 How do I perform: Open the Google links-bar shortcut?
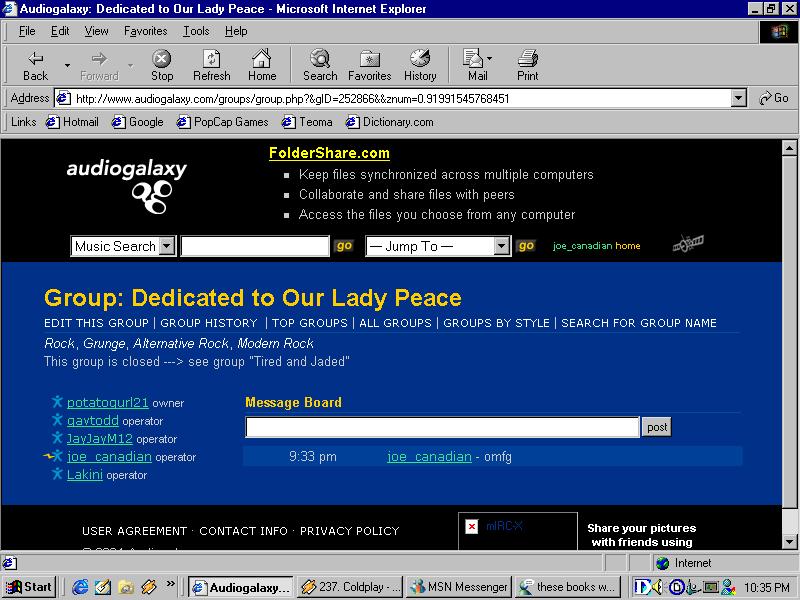click(138, 122)
